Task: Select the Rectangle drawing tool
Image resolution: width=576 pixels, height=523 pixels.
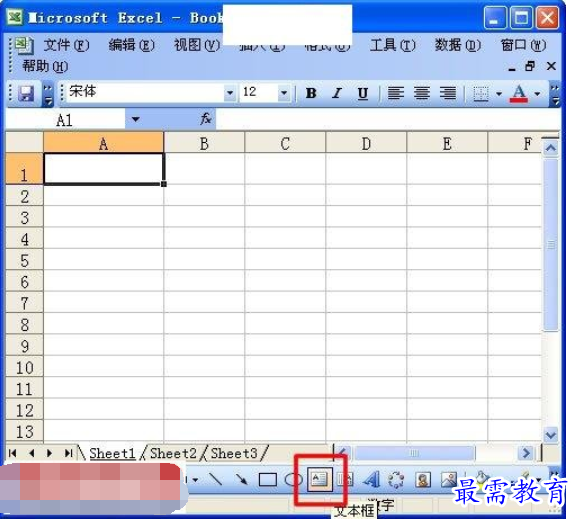Action: (268, 479)
